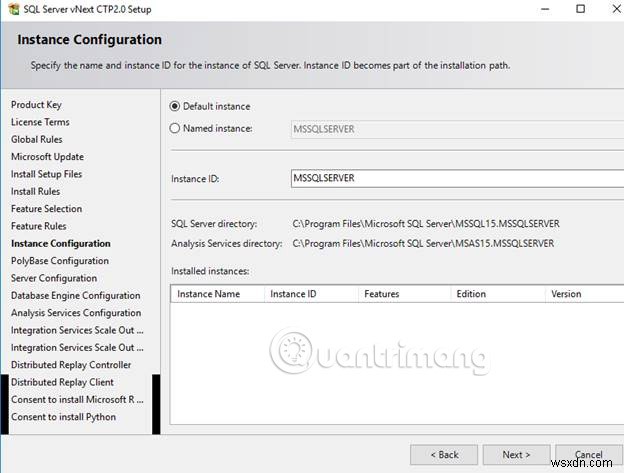Open Analysis Services Configuration step

[76, 313]
